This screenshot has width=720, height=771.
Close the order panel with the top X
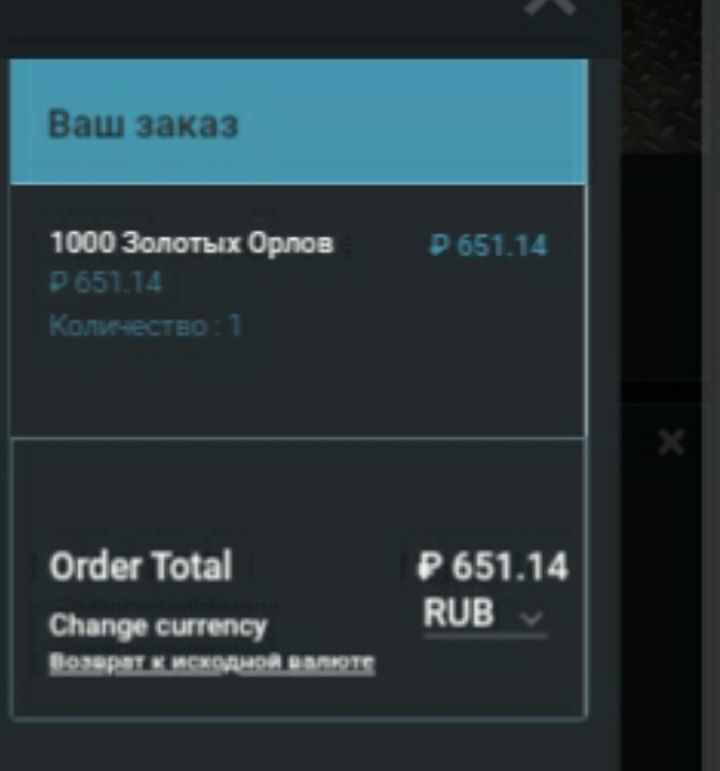(x=549, y=7)
